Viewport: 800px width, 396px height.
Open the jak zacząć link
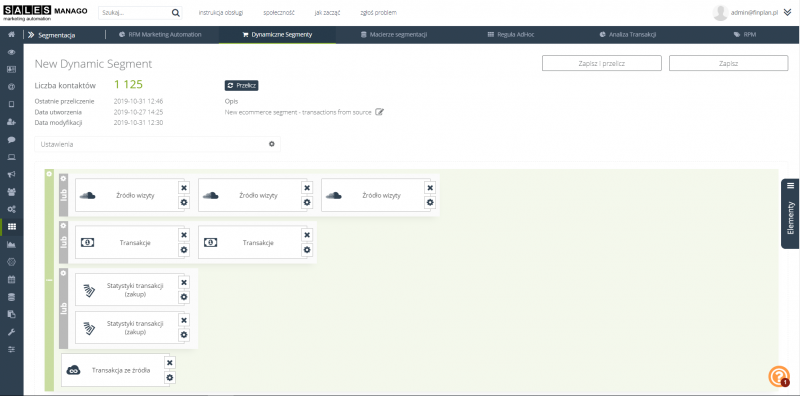[x=328, y=13]
